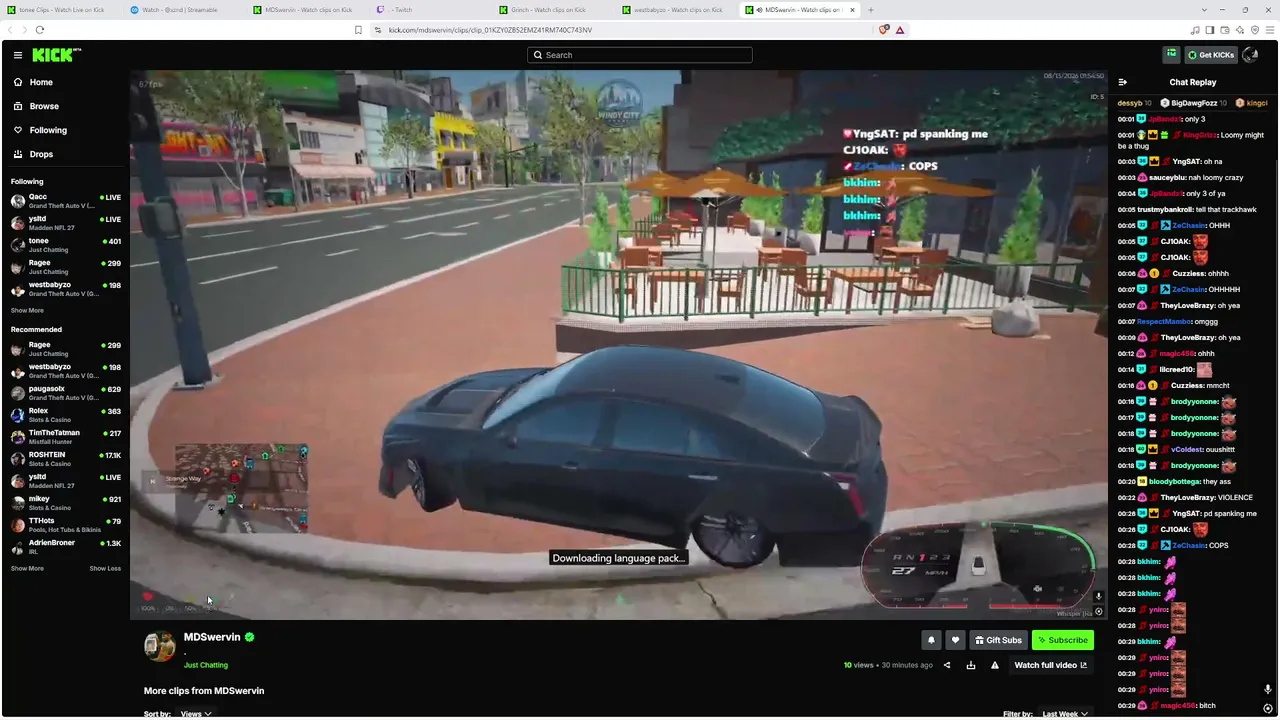Click the Gift Subs button

pos(998,640)
